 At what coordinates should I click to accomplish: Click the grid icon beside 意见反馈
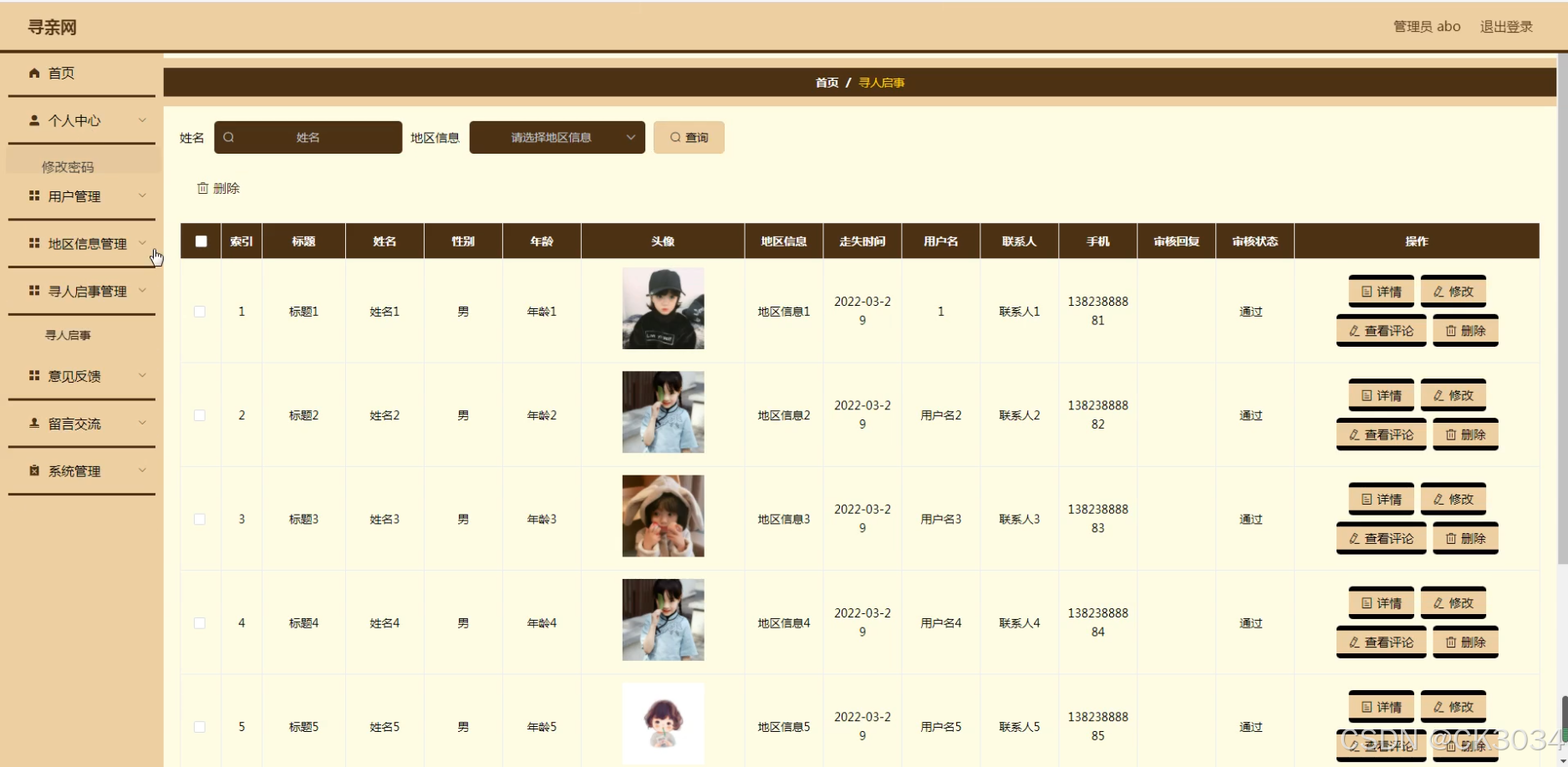click(34, 376)
